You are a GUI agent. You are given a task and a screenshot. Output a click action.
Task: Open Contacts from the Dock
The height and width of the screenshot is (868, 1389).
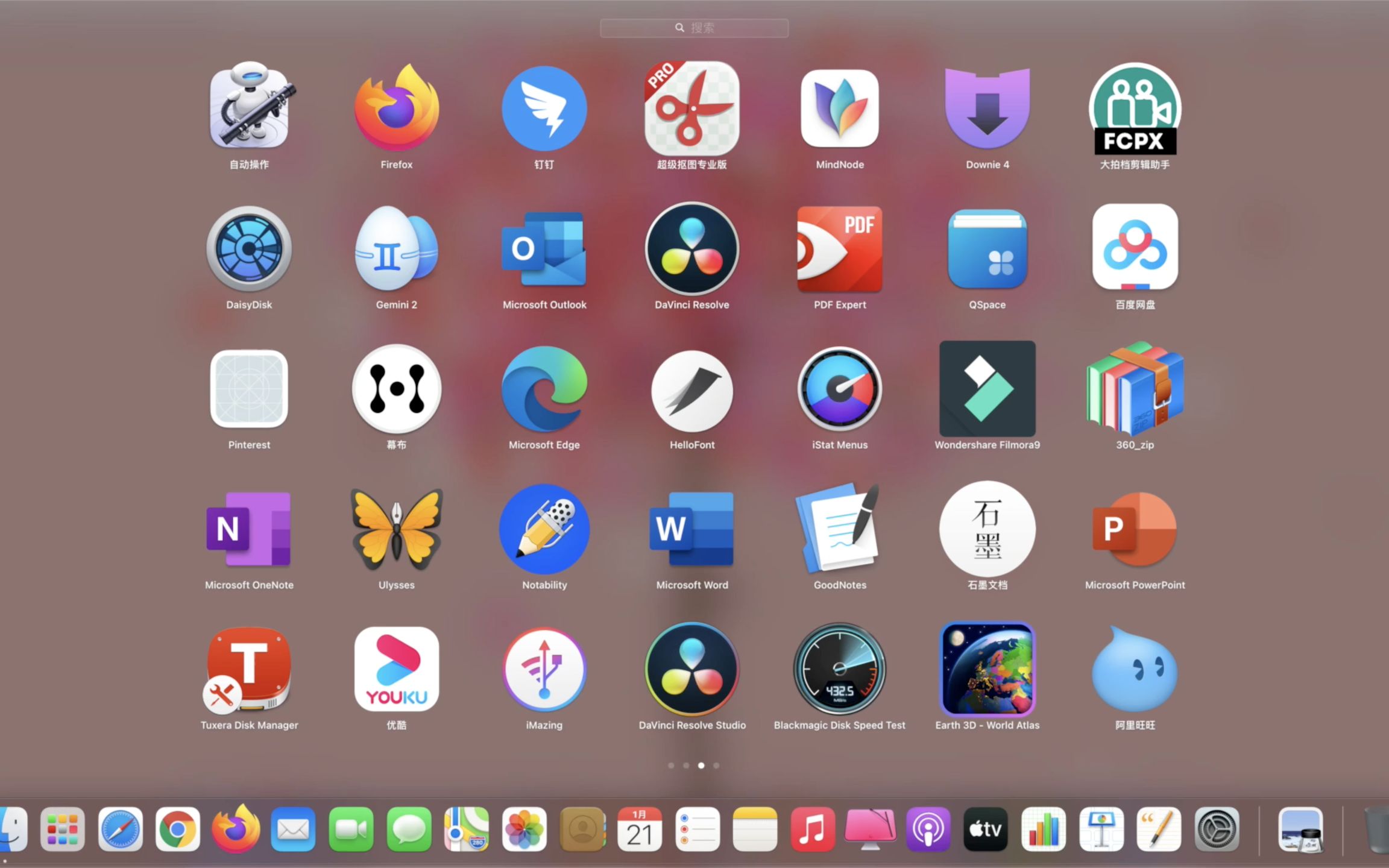[x=582, y=829]
